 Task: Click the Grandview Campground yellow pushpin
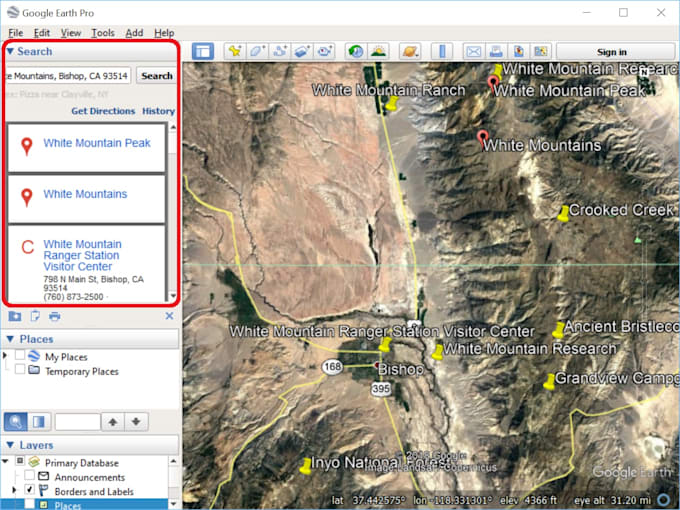(549, 382)
